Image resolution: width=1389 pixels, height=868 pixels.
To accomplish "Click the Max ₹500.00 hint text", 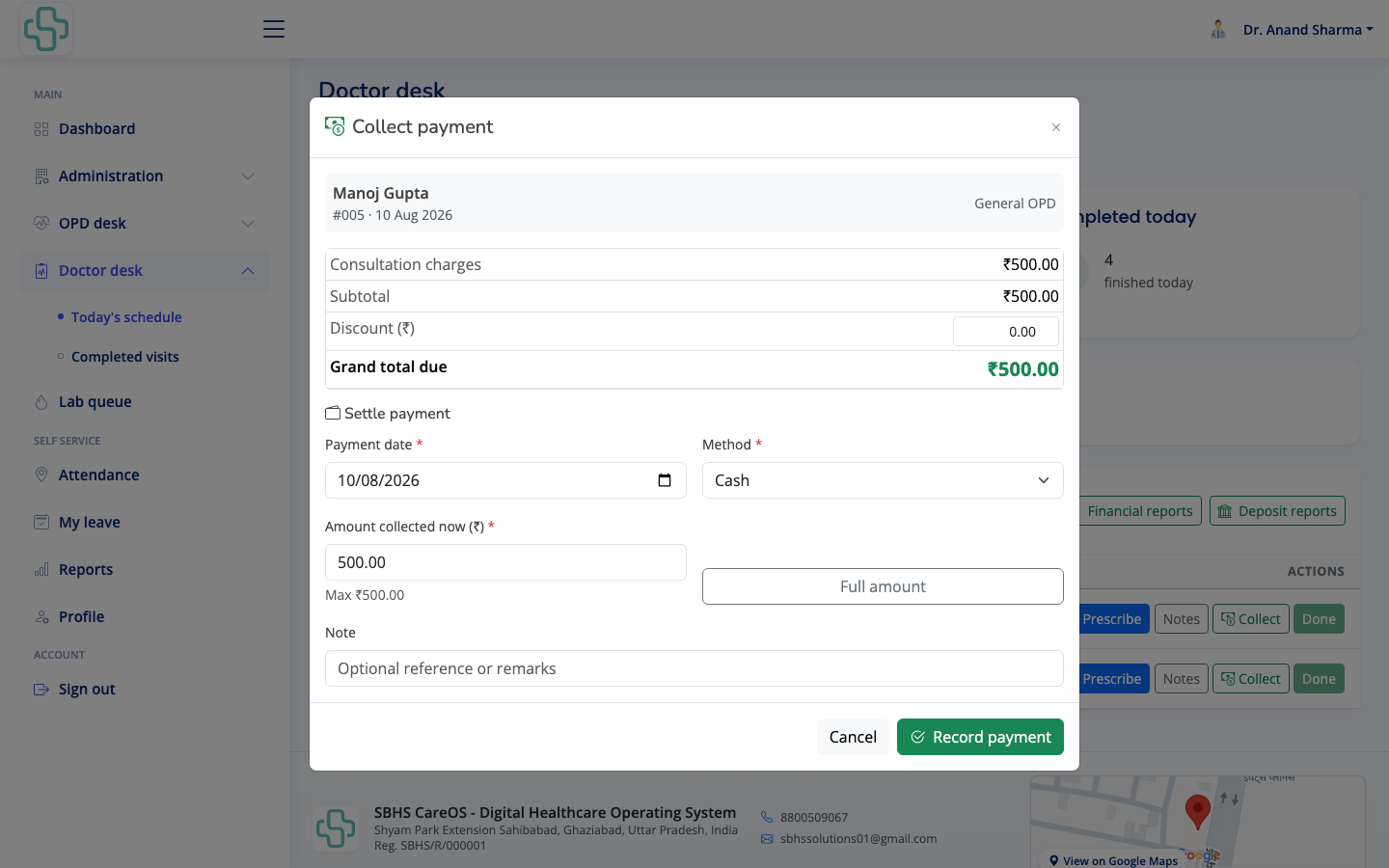I will click(365, 595).
